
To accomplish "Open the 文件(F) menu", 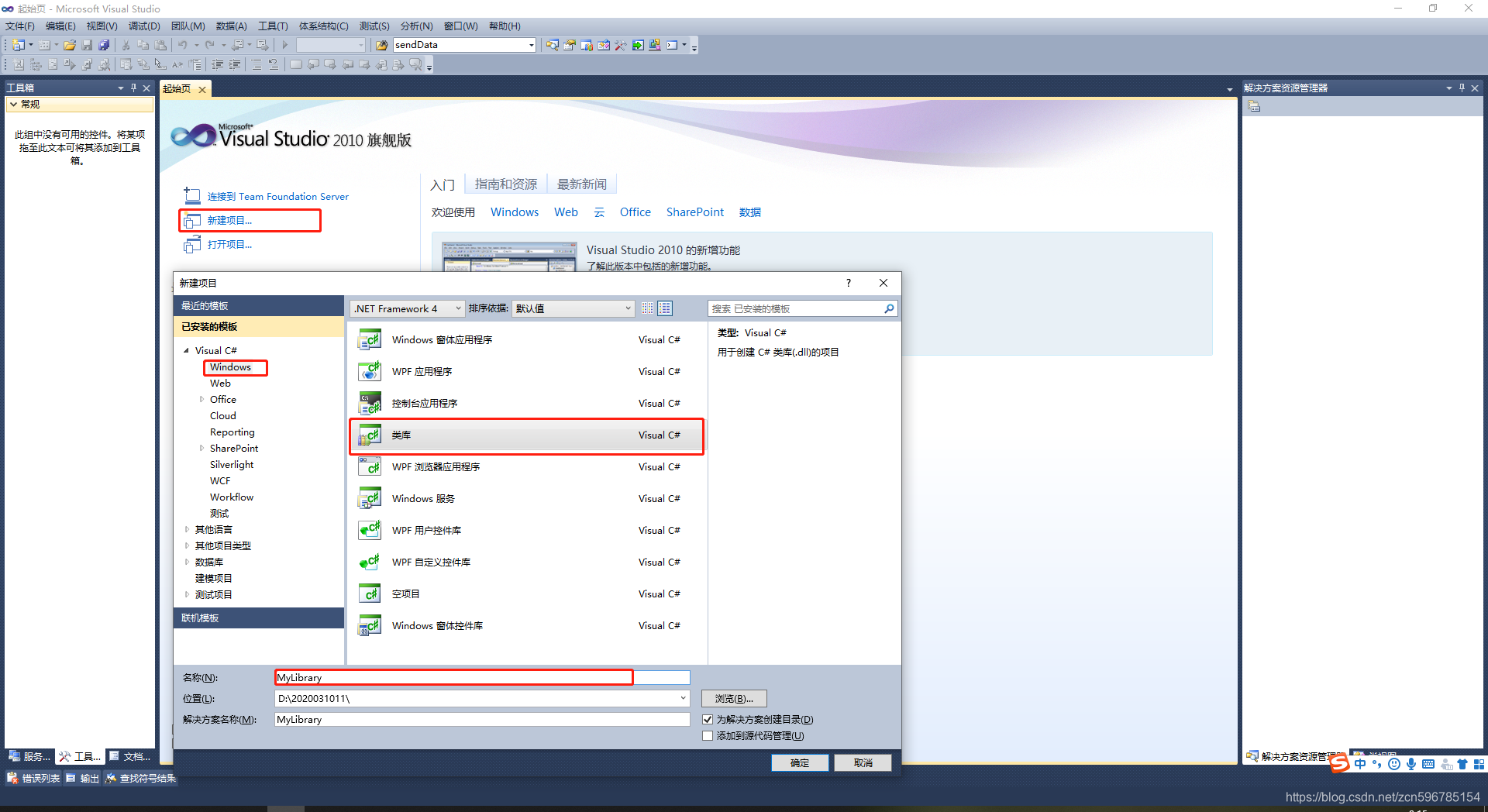I will pyautogui.click(x=19, y=26).
